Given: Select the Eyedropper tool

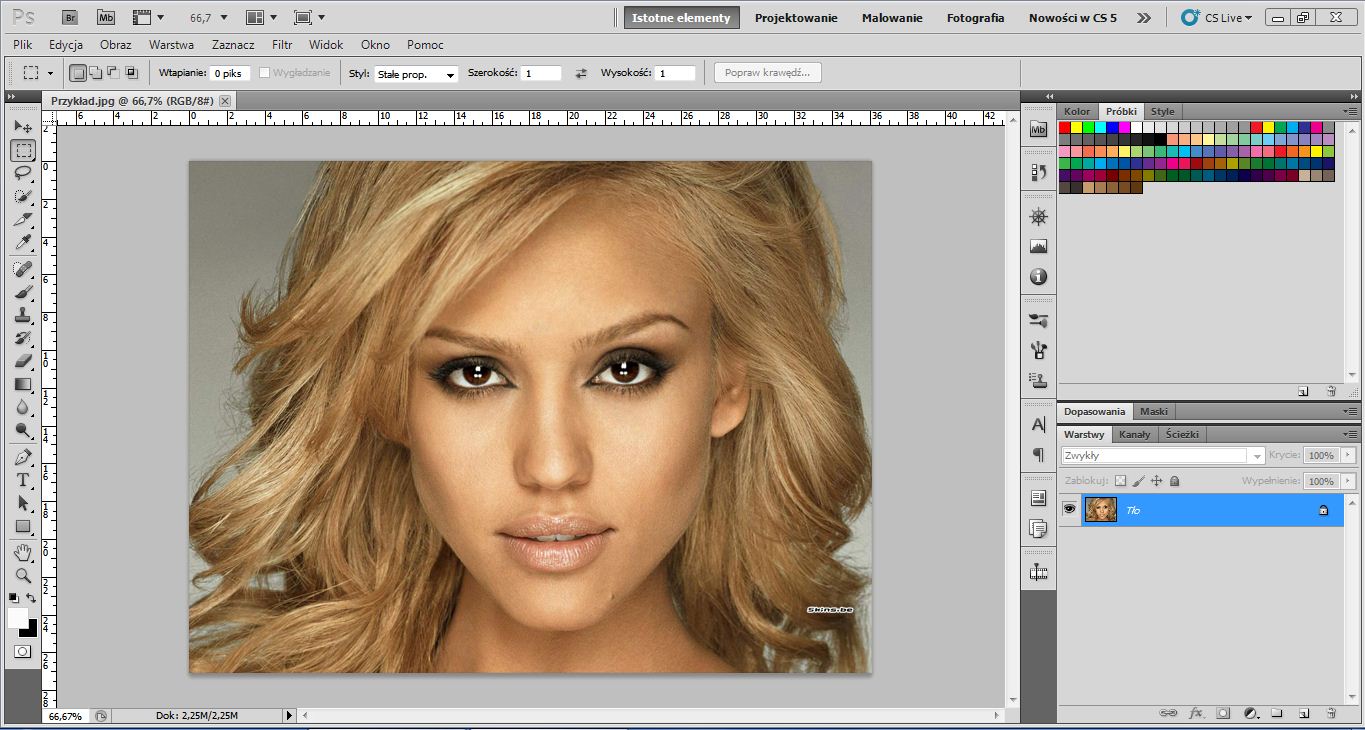Looking at the screenshot, I should pyautogui.click(x=23, y=242).
